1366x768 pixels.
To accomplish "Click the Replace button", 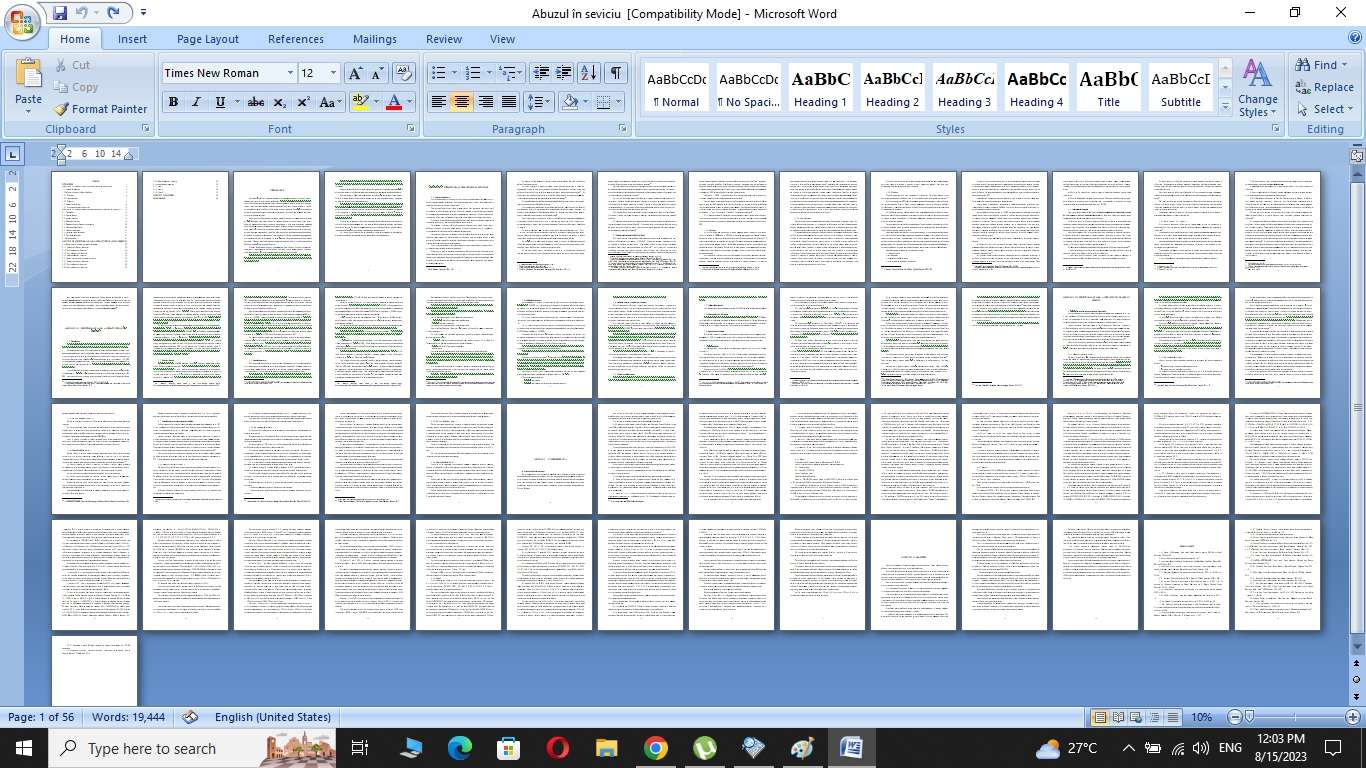I will 1324,87.
